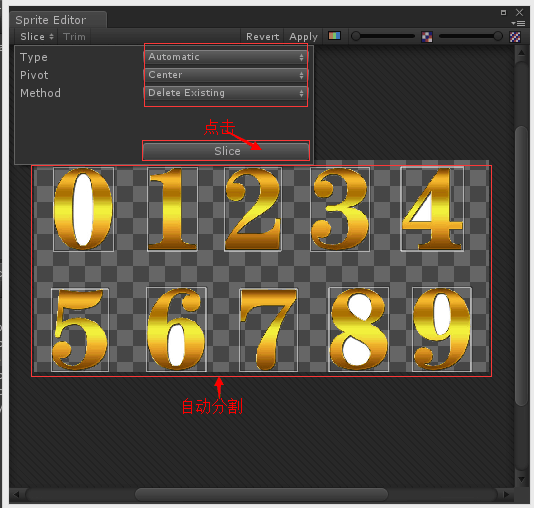Select the sprite of digit 1
Image resolution: width=534 pixels, height=508 pixels.
coord(172,209)
